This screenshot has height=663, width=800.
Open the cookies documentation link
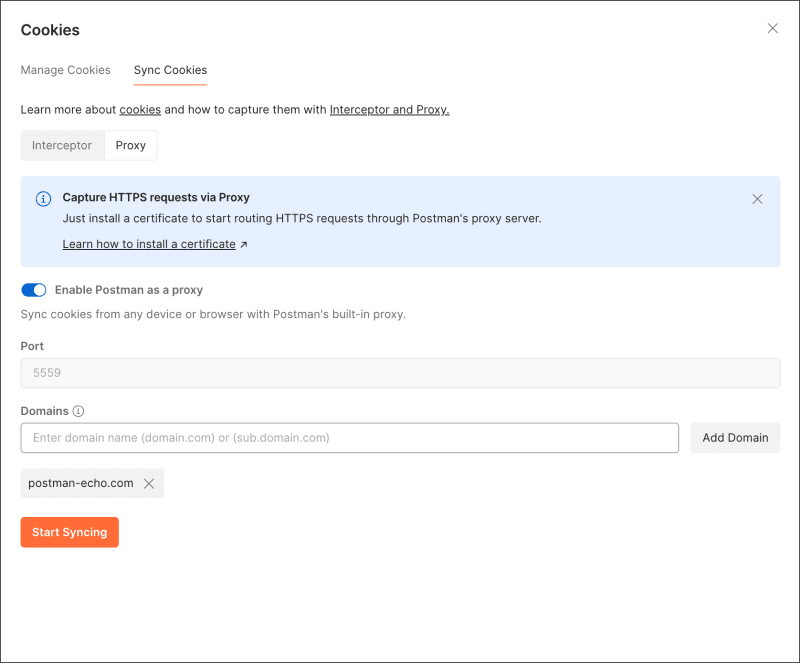pos(140,110)
